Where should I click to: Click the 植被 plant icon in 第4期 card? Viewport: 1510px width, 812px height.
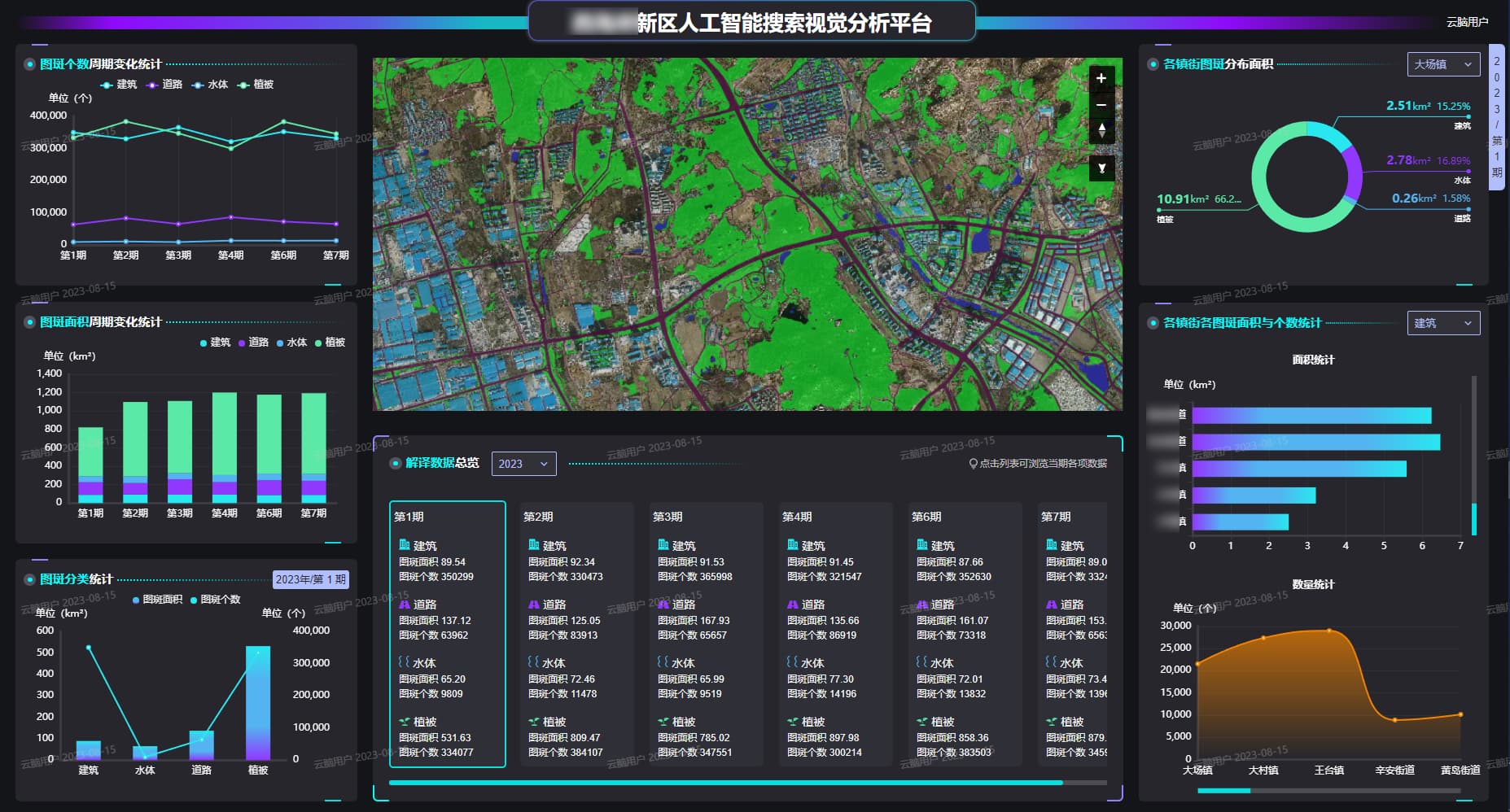(x=792, y=722)
